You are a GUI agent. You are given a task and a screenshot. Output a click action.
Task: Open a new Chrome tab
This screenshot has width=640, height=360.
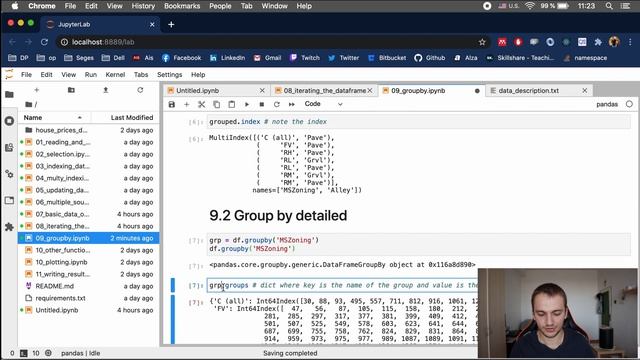coord(171,24)
